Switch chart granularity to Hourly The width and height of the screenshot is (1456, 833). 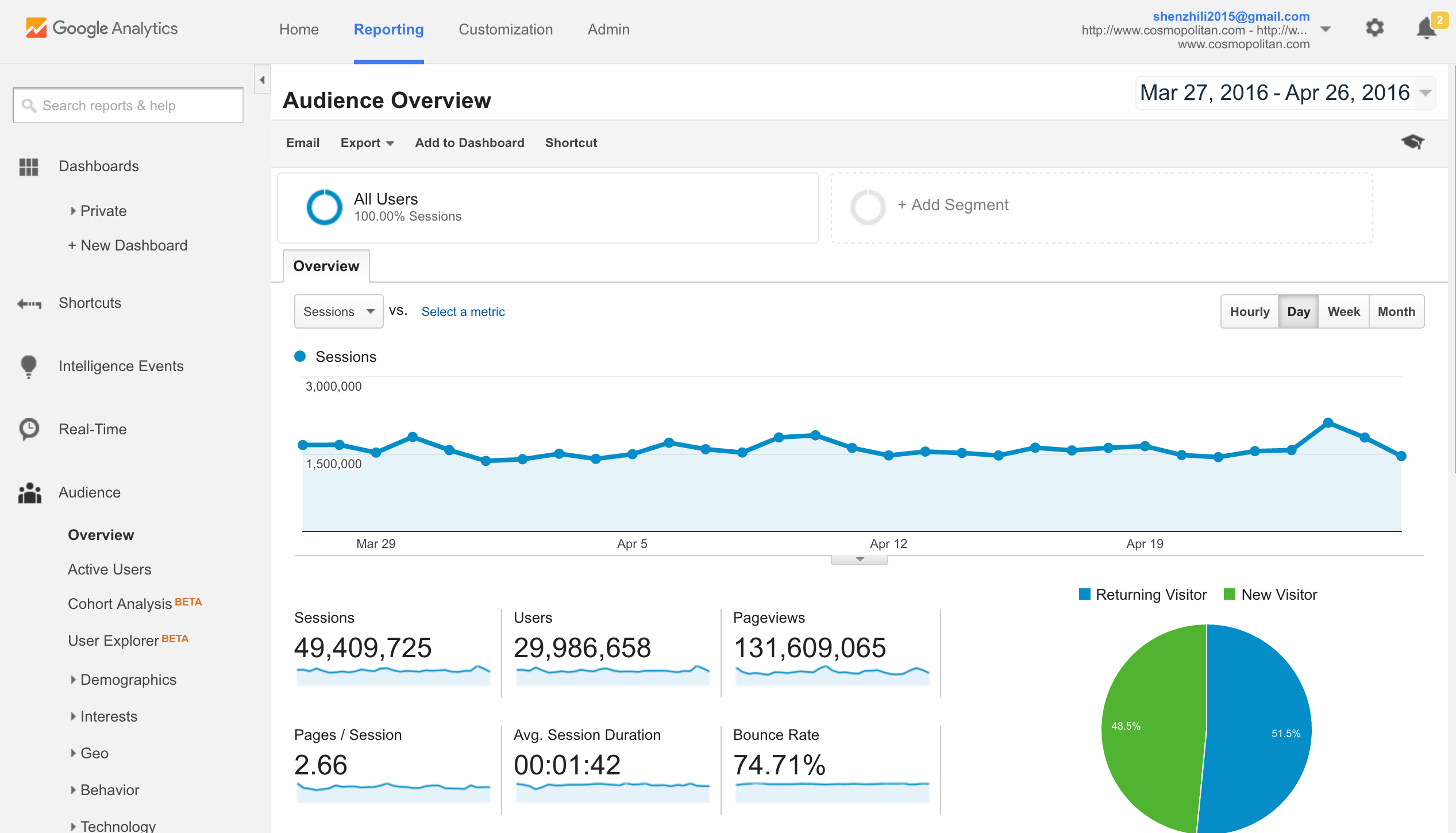tap(1249, 311)
